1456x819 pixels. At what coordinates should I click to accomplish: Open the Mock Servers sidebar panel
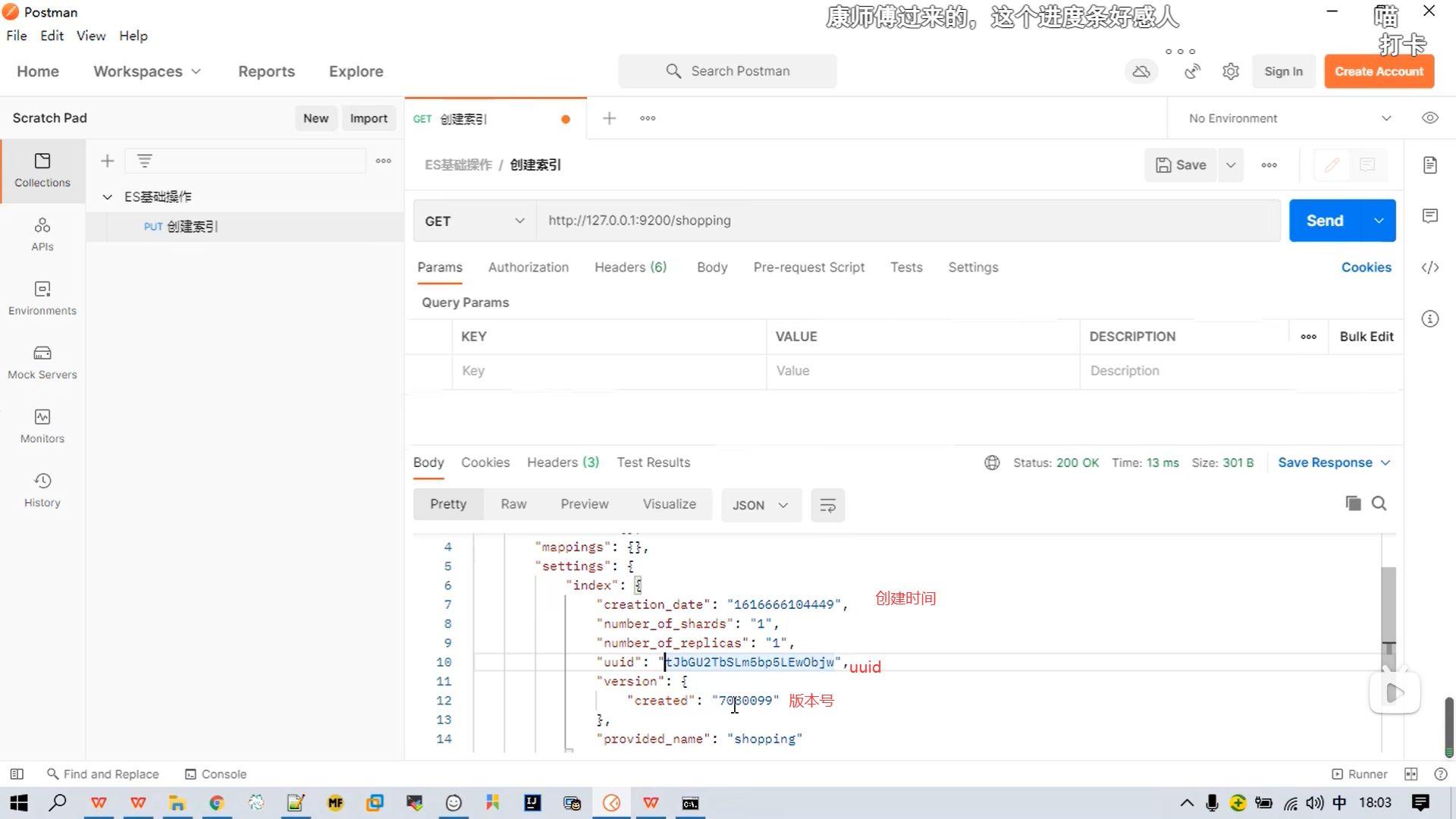[42, 362]
